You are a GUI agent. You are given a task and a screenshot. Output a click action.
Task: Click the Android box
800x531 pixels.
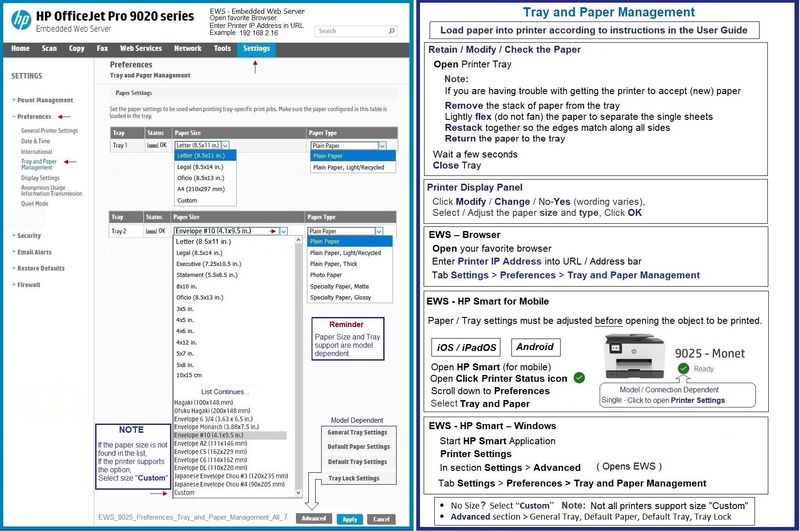click(x=535, y=347)
